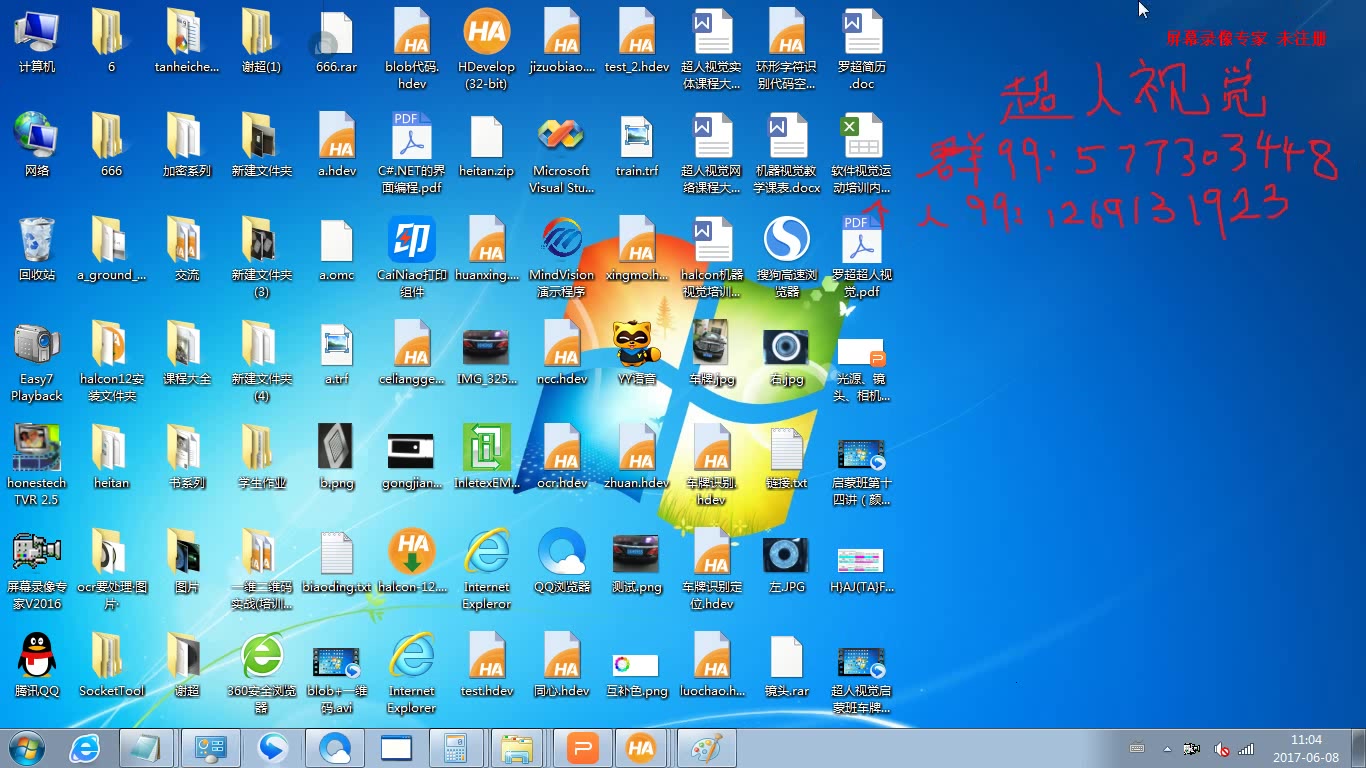
Task: Open halcon-12 installer icon
Action: [412, 561]
